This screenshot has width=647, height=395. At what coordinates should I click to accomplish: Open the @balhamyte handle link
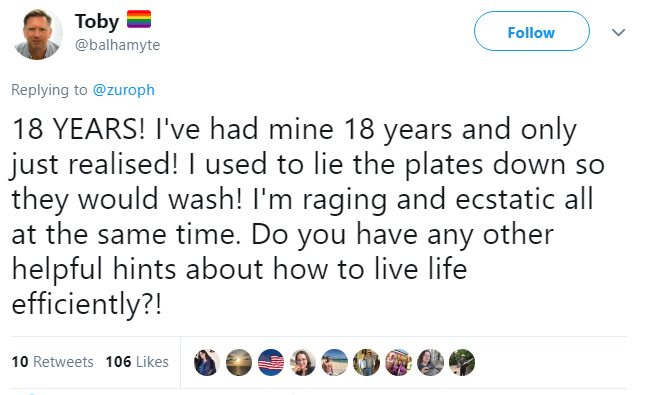(x=118, y=45)
